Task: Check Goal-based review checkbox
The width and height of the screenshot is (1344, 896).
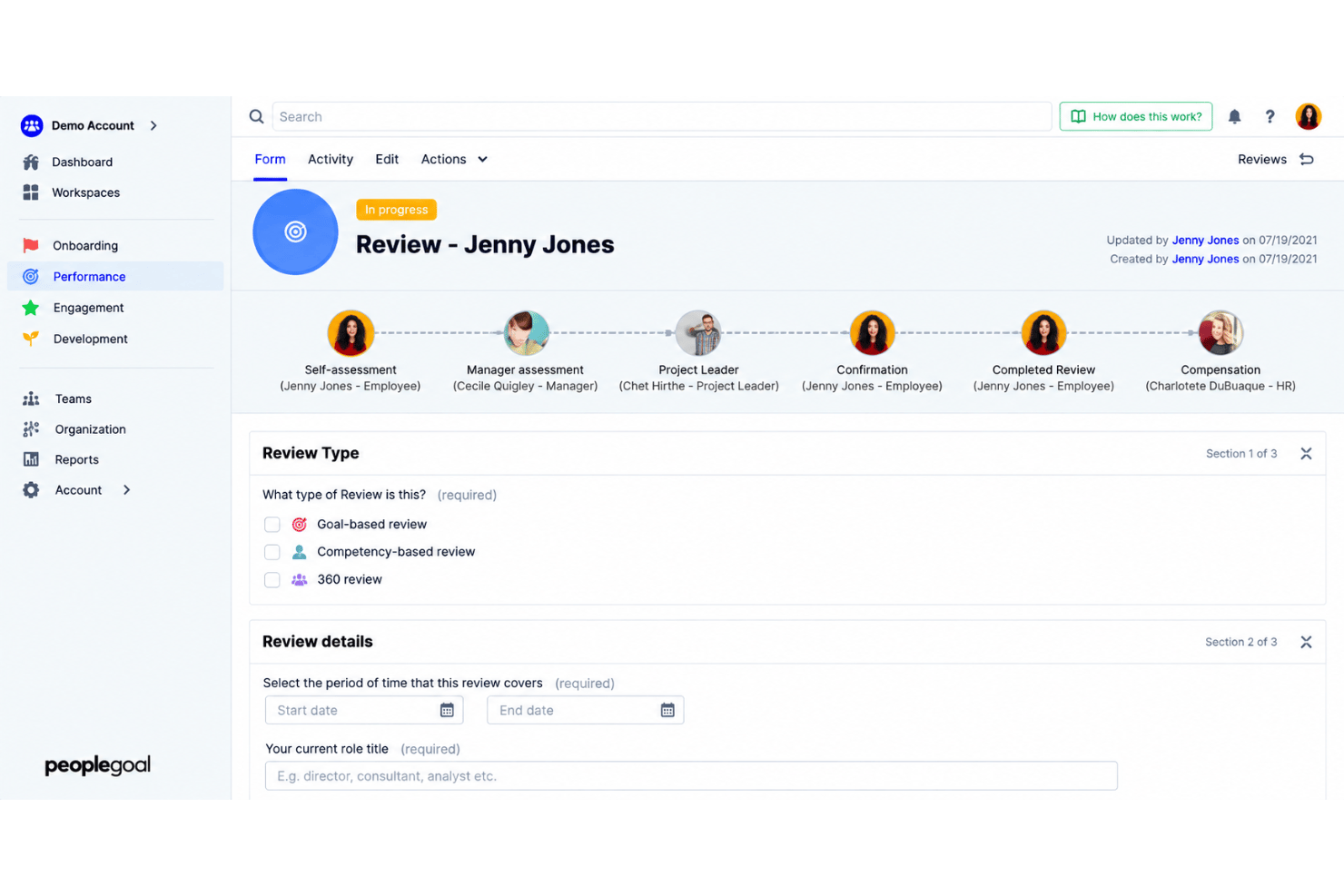Action: (272, 525)
